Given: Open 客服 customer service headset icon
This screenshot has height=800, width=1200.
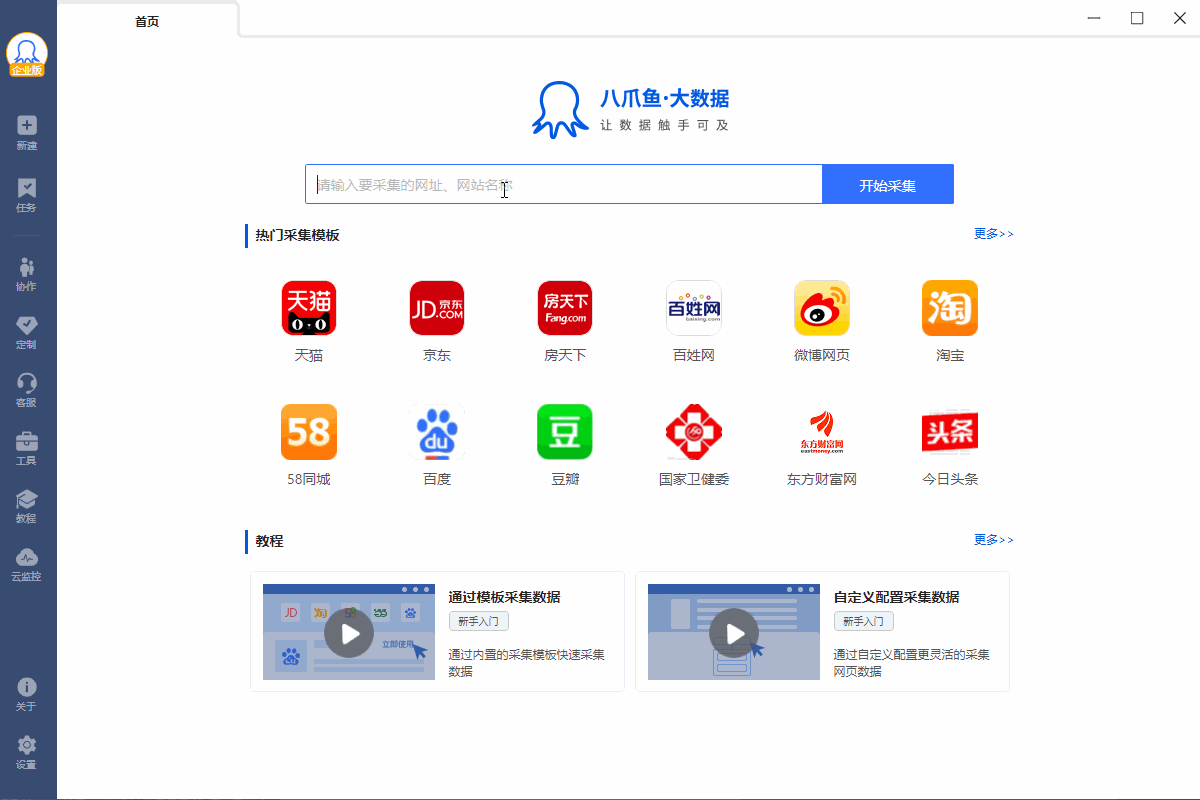Looking at the screenshot, I should 27,383.
